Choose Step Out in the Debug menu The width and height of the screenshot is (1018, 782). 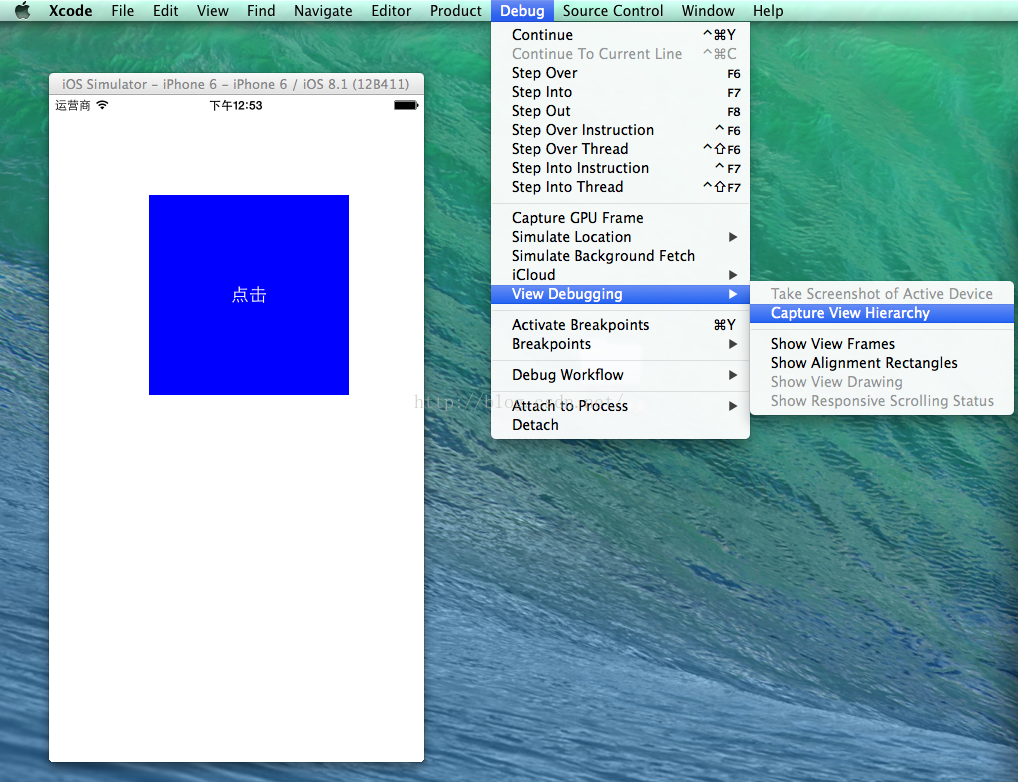(x=620, y=111)
